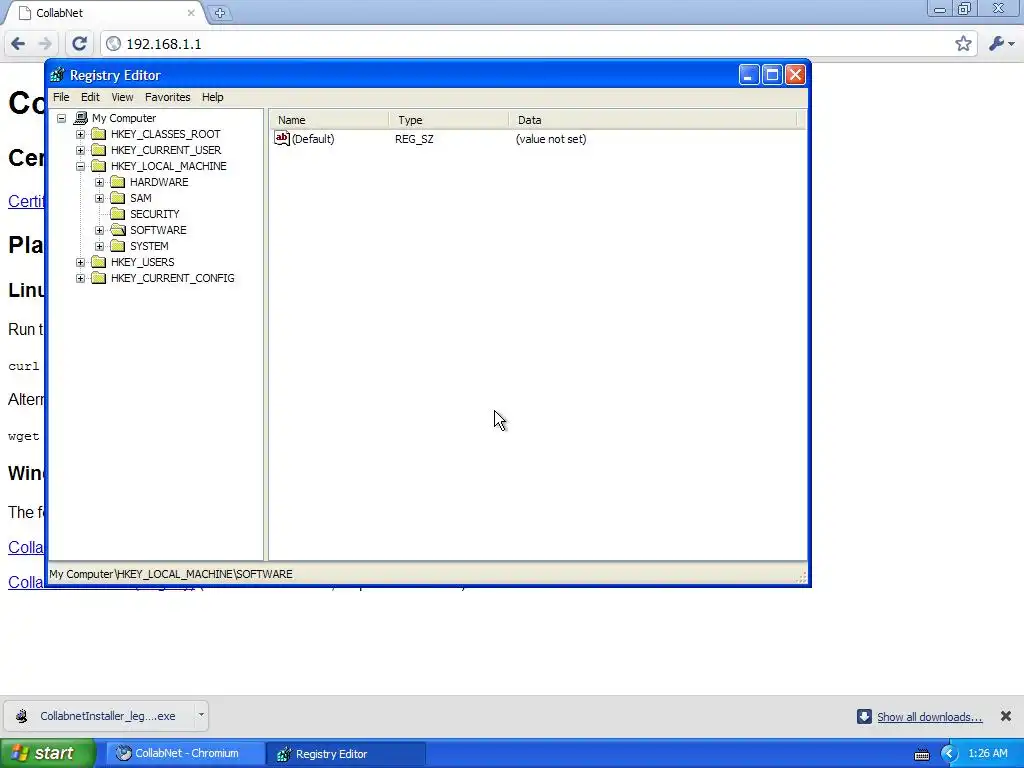Click the My Computer icon in tree
1024x768 pixels.
(x=80, y=118)
